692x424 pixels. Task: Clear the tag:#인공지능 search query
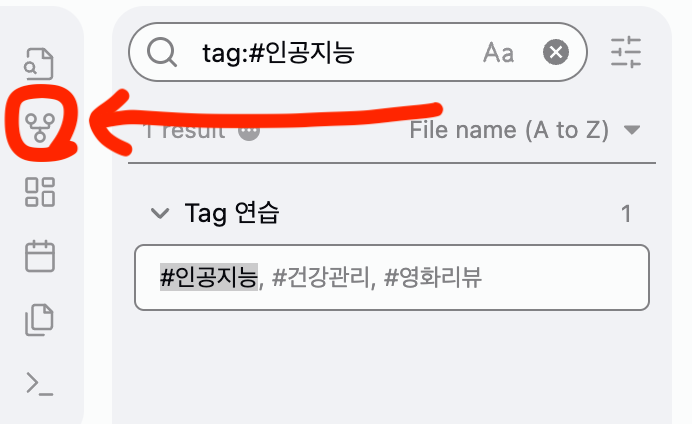pos(557,52)
